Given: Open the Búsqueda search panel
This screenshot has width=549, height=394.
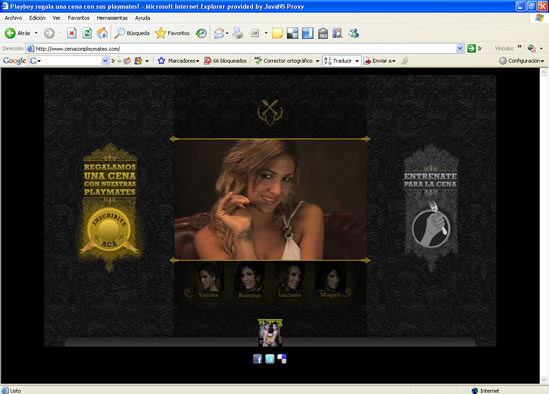Looking at the screenshot, I should [132, 33].
